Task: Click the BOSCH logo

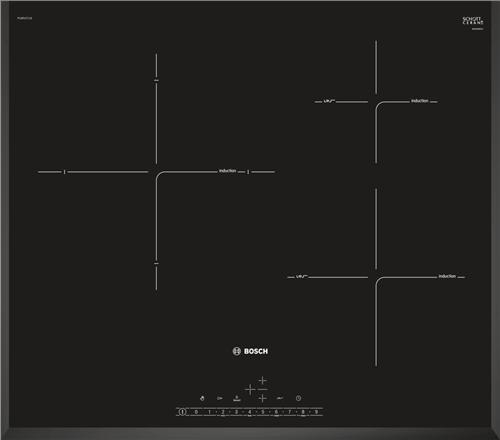Action: (250, 351)
